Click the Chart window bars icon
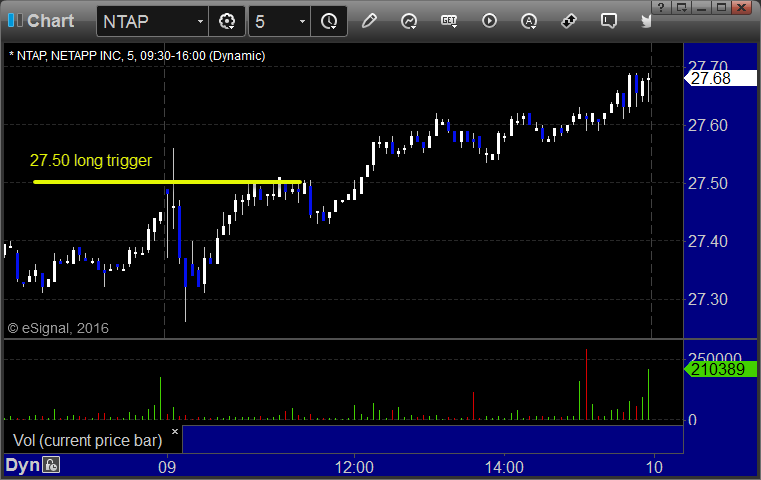The height and width of the screenshot is (480, 761). coord(16,21)
